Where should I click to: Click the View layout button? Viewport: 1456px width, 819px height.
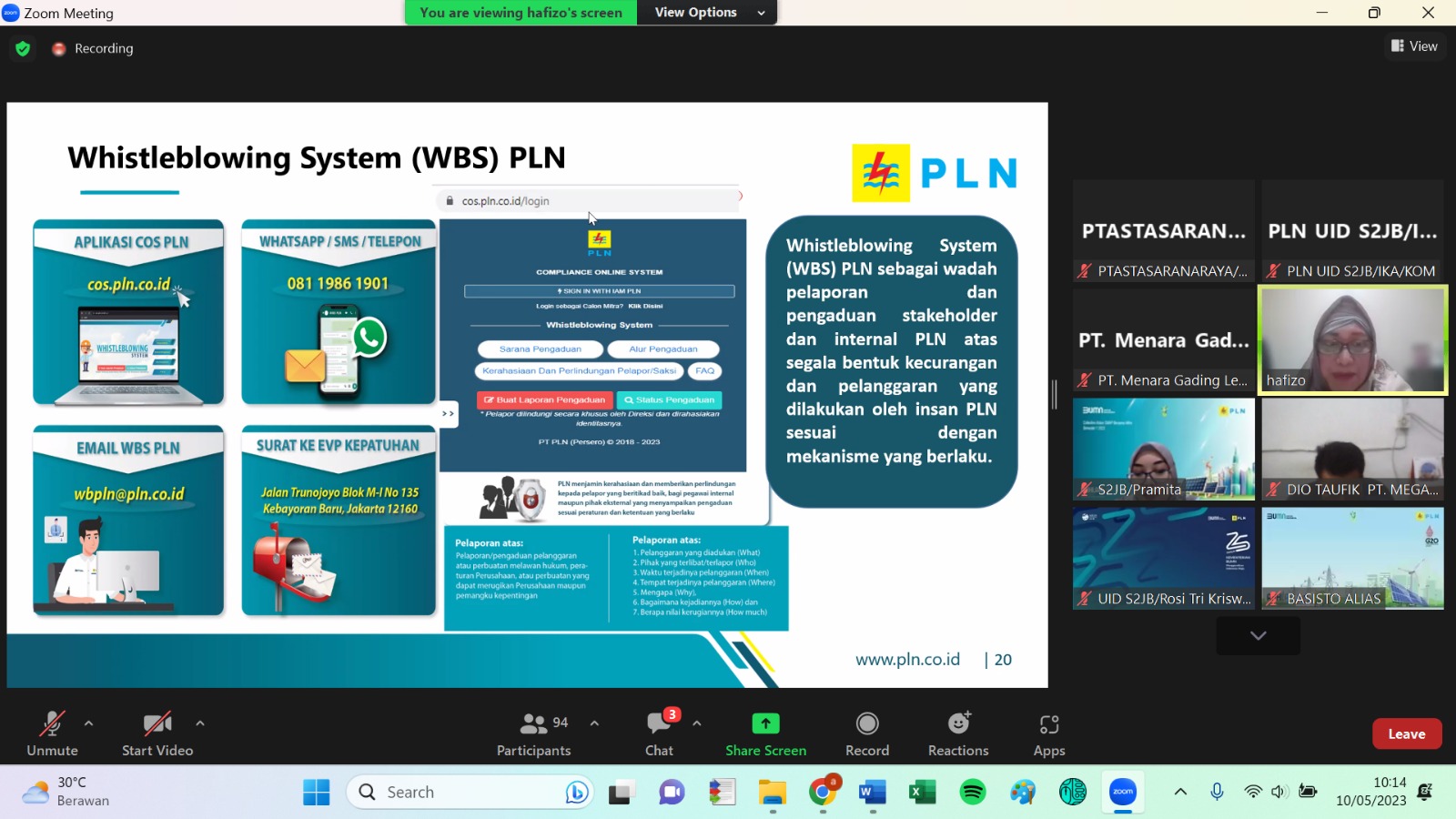pyautogui.click(x=1414, y=46)
